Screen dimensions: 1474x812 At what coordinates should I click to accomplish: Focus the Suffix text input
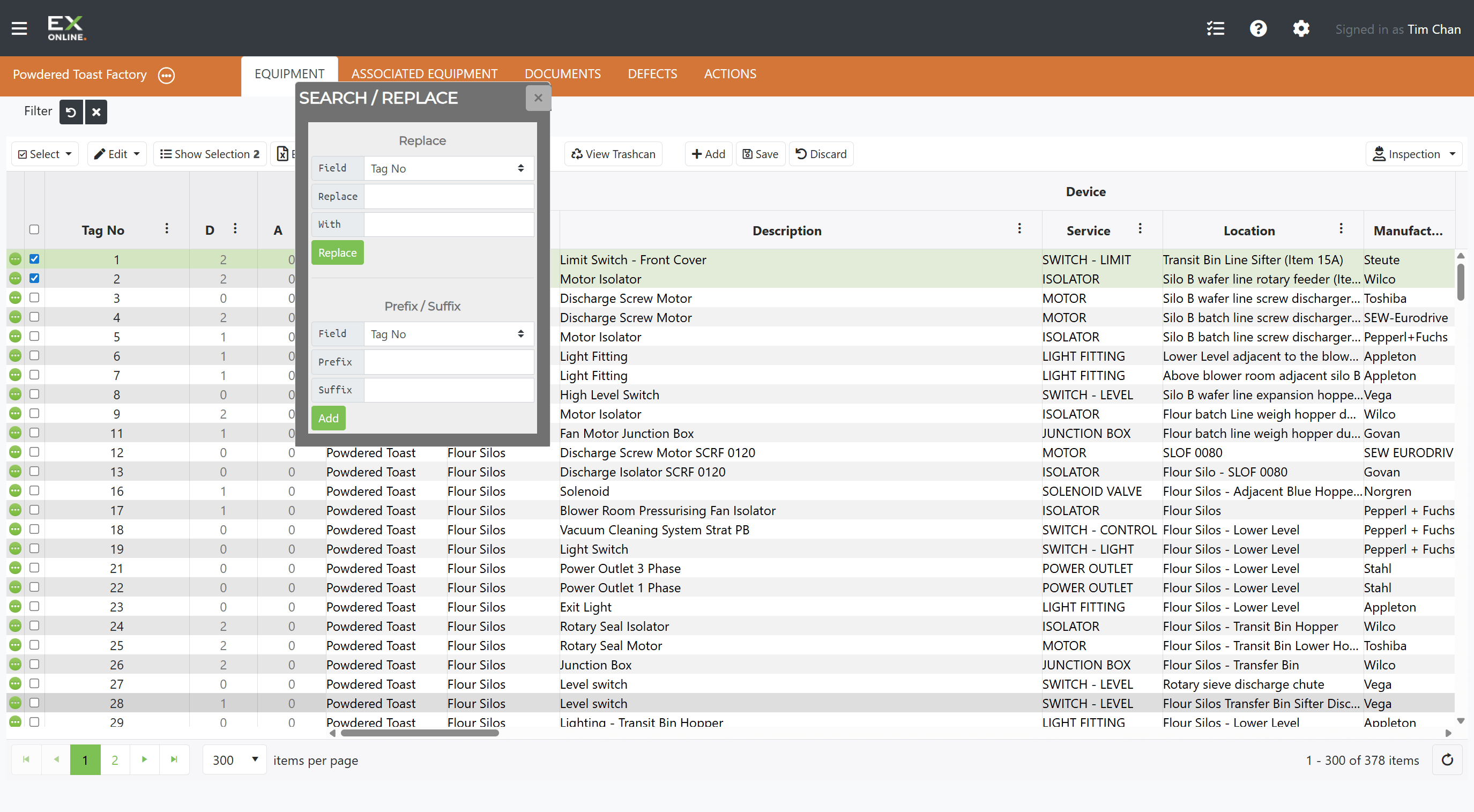[449, 390]
